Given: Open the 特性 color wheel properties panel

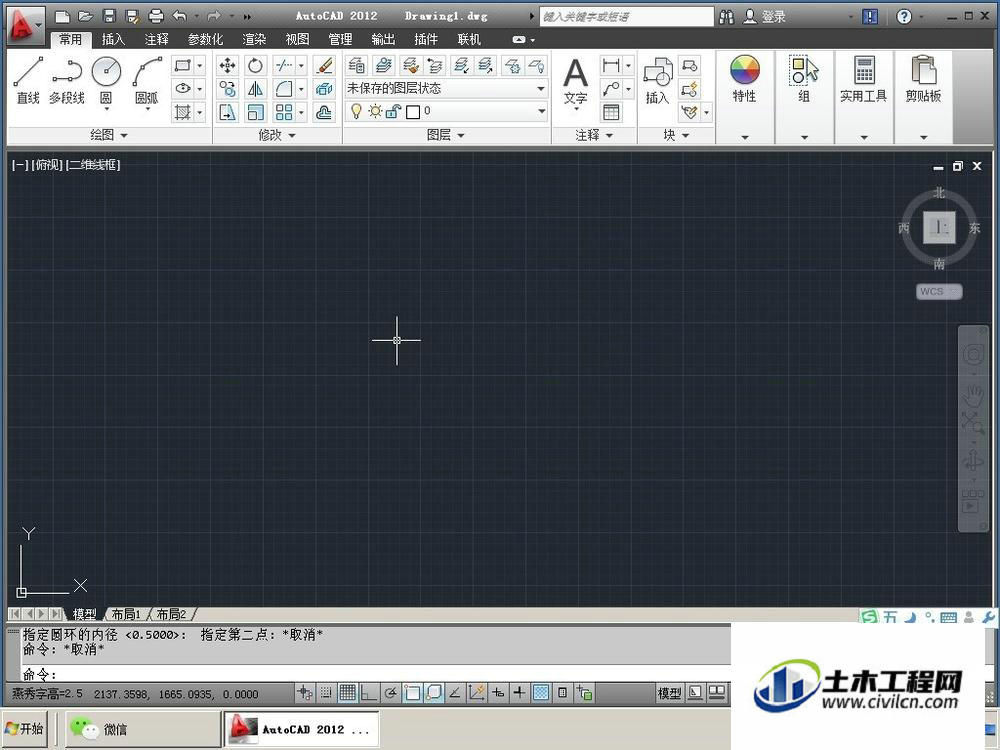Looking at the screenshot, I should tap(744, 80).
